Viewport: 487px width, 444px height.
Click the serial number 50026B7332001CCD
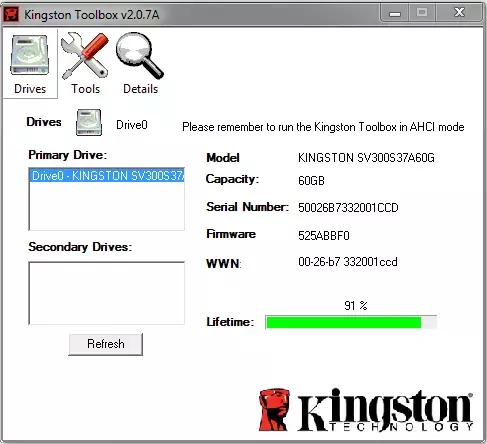[348, 208]
